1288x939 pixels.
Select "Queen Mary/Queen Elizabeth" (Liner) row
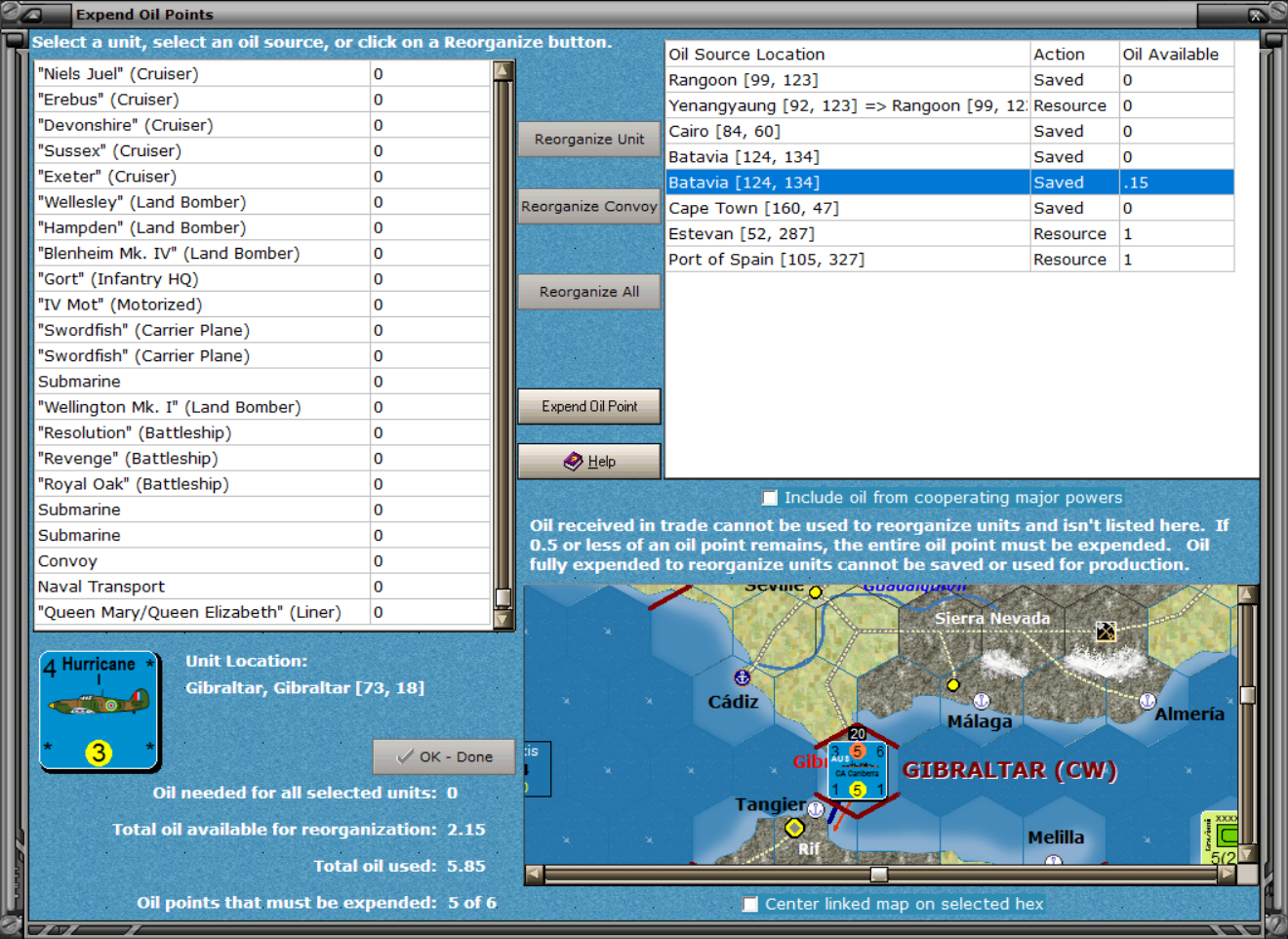pyautogui.click(x=262, y=612)
